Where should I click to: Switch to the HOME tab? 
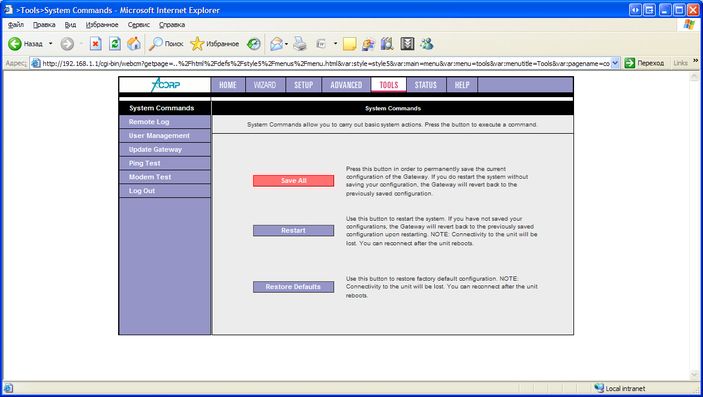[x=228, y=85]
